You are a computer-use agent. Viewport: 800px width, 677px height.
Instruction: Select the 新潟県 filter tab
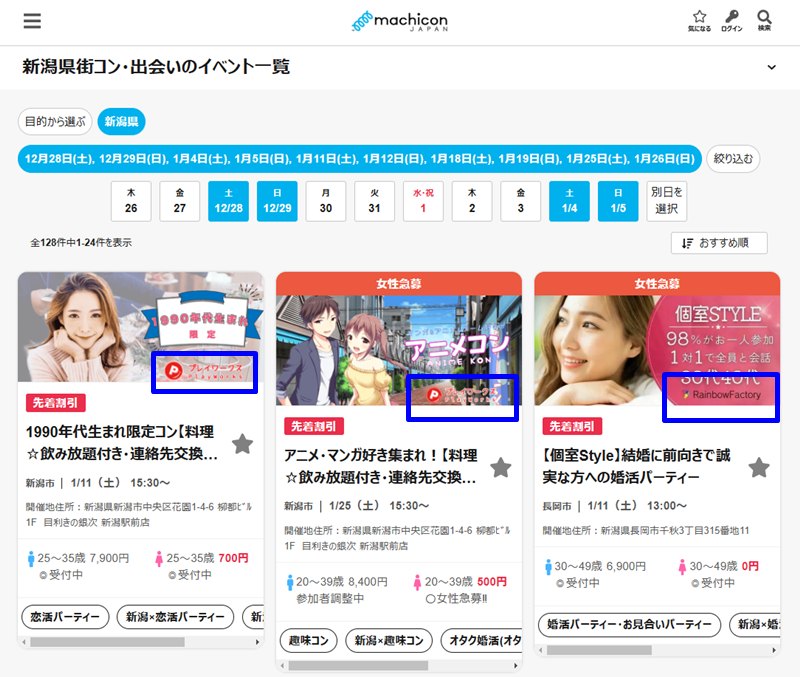121,122
